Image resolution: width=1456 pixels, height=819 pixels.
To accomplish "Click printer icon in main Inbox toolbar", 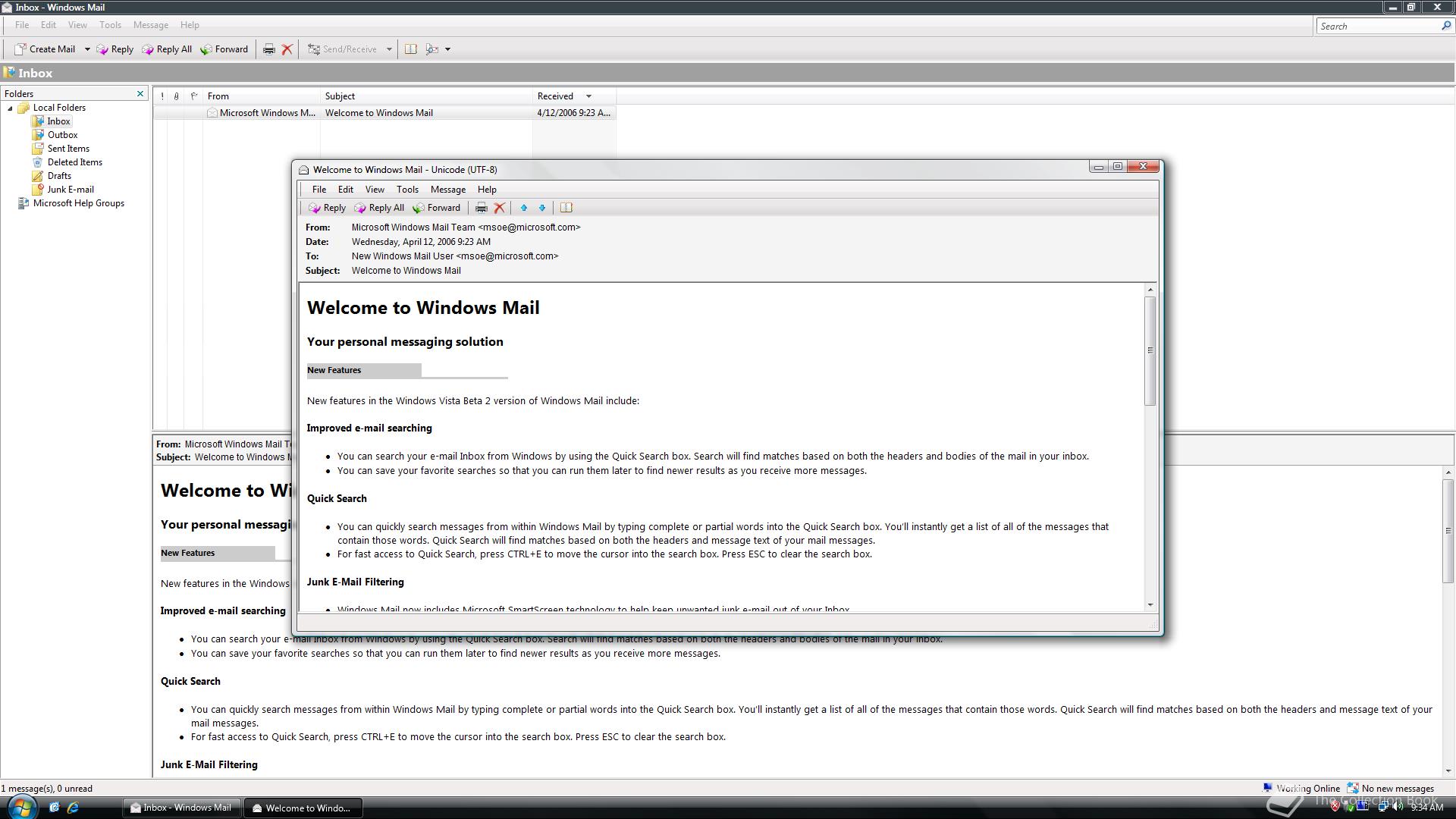I will click(x=268, y=49).
